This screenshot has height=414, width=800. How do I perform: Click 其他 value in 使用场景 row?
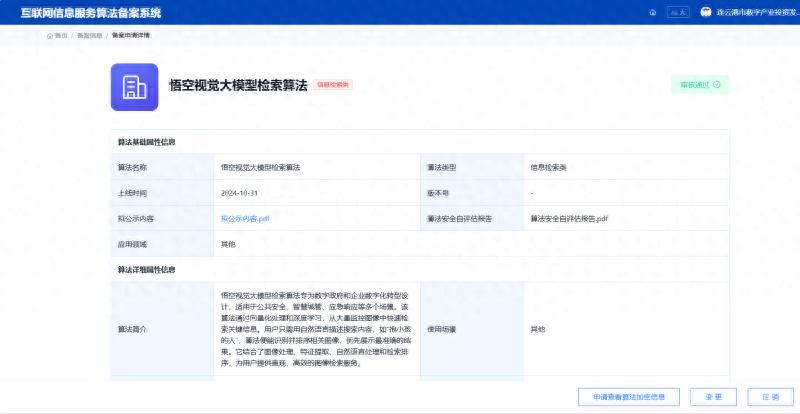coord(538,329)
